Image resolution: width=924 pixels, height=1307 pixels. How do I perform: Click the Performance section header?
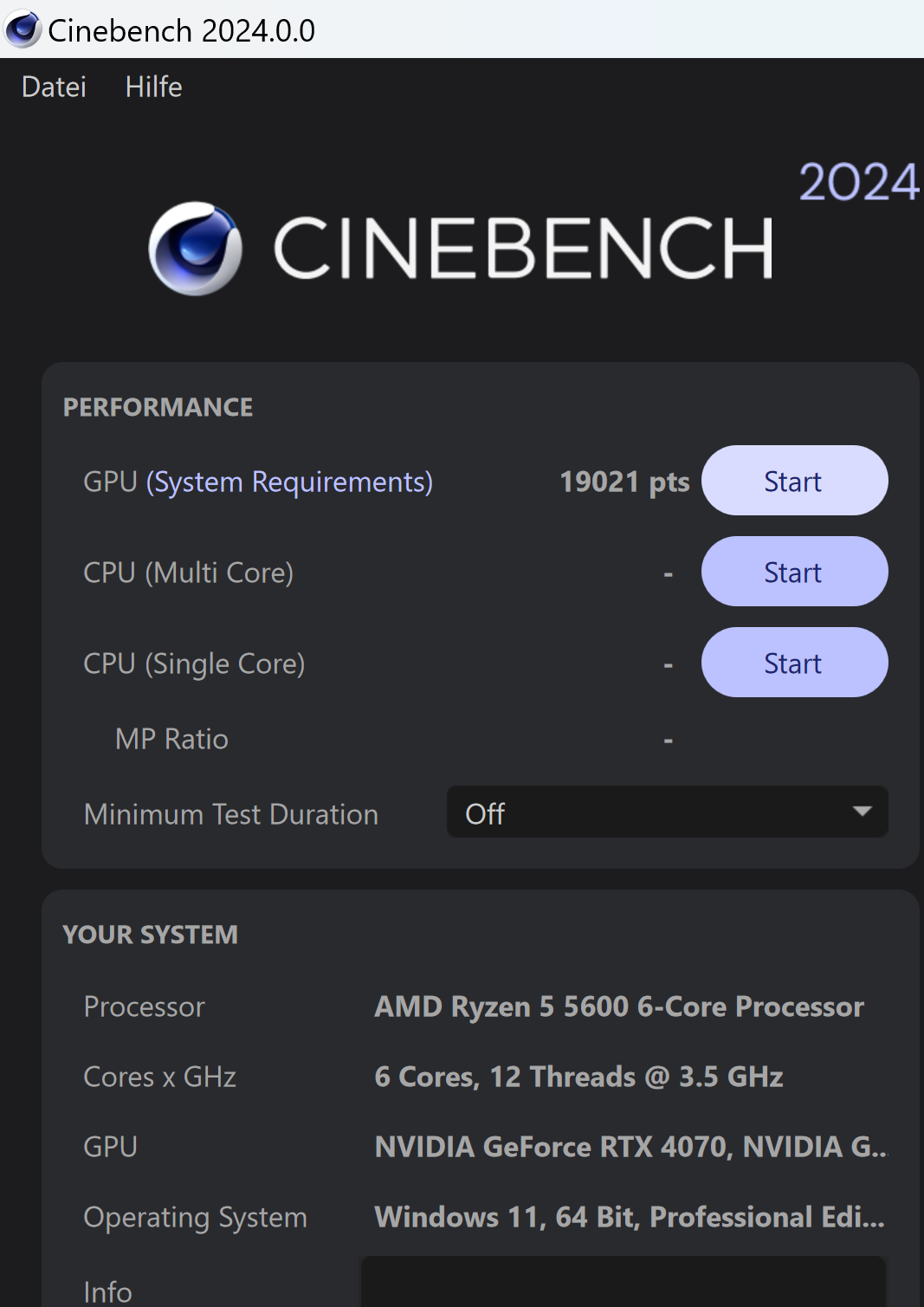point(157,406)
